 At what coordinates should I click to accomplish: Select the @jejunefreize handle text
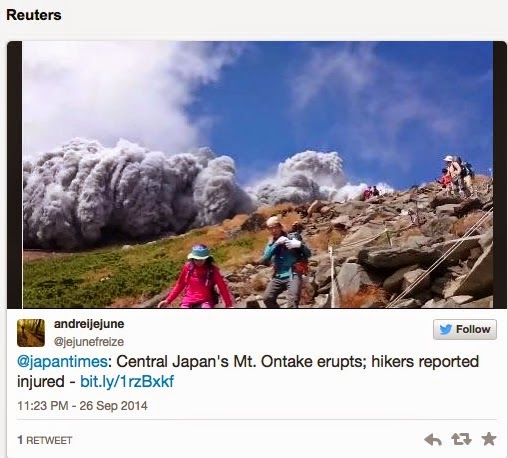89,342
